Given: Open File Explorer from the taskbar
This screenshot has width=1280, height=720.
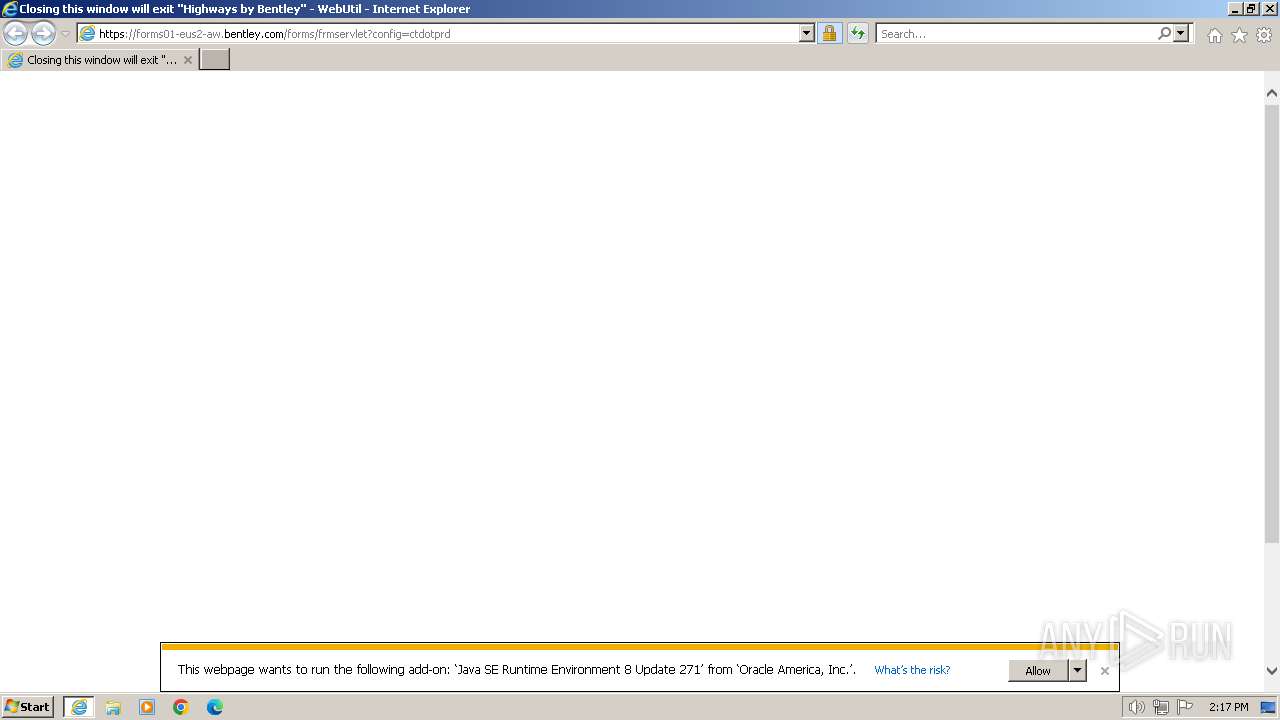Looking at the screenshot, I should tap(113, 707).
